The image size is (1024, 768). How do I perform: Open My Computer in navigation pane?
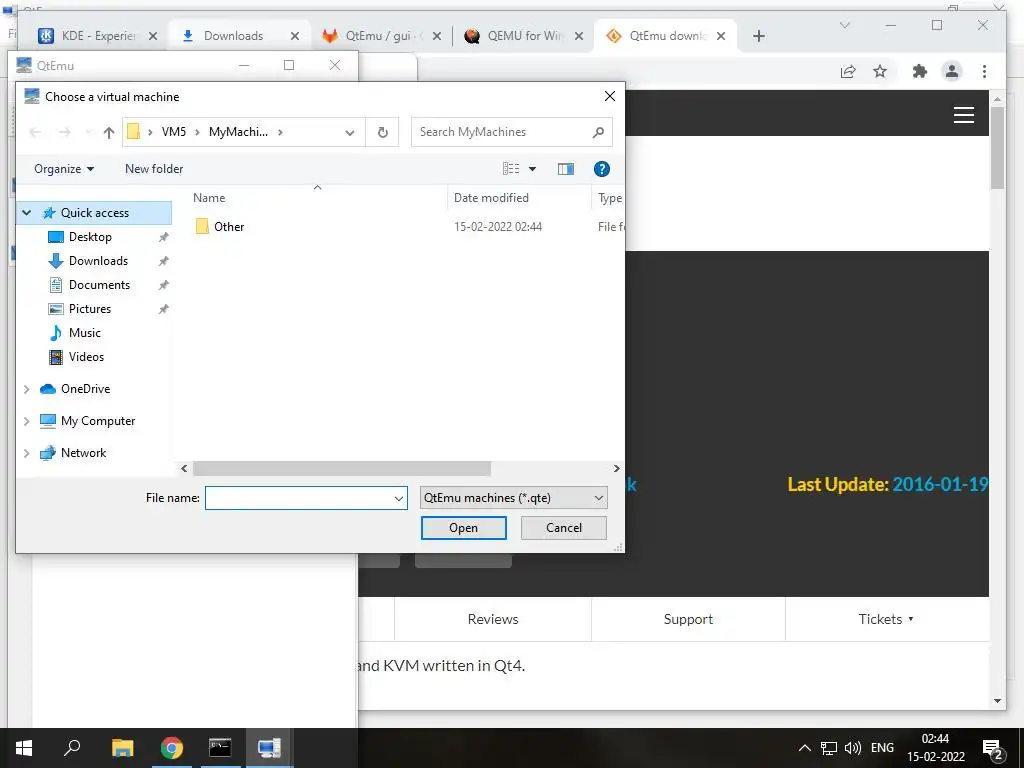(x=97, y=421)
